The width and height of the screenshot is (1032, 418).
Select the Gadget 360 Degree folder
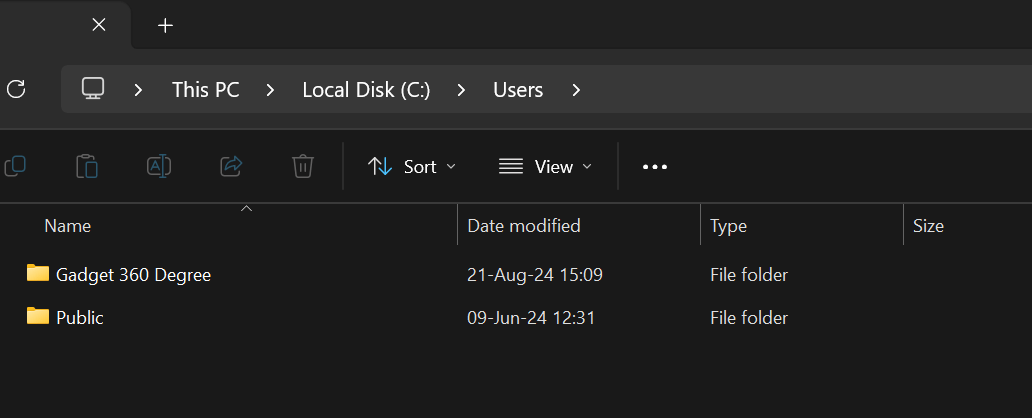(x=133, y=274)
